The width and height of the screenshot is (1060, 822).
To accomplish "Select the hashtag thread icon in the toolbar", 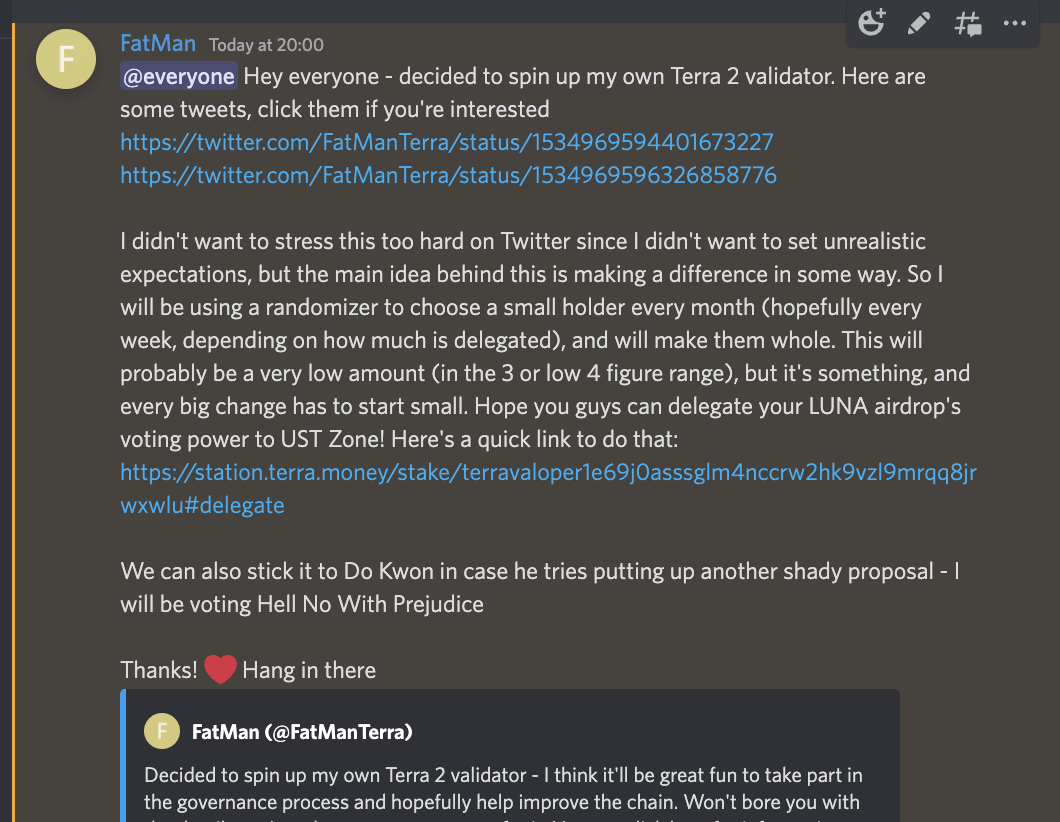I will click(x=967, y=23).
